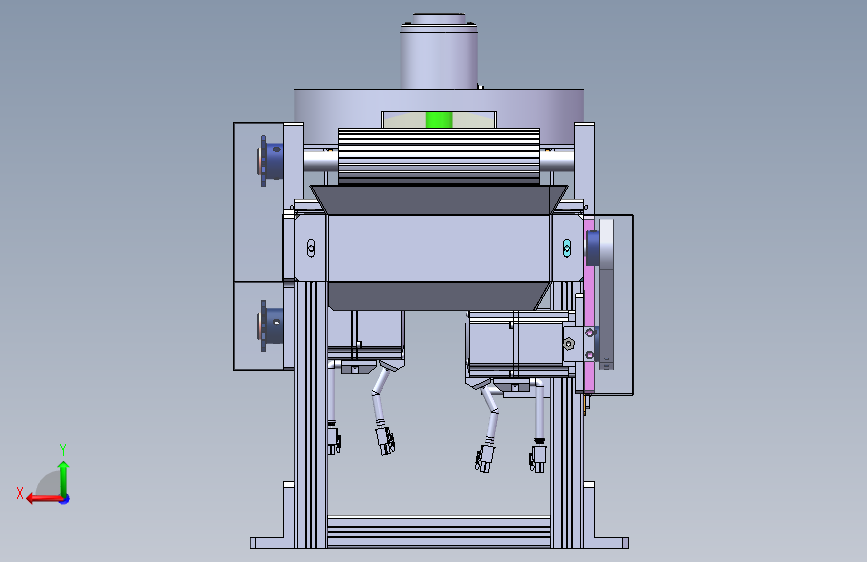Select the left motor body under the chute
867x562 pixels.
point(365,335)
